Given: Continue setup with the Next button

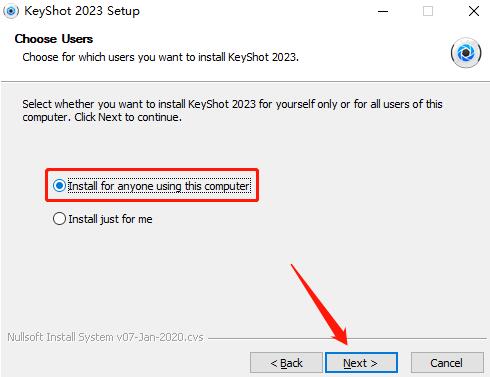Looking at the screenshot, I should (361, 363).
